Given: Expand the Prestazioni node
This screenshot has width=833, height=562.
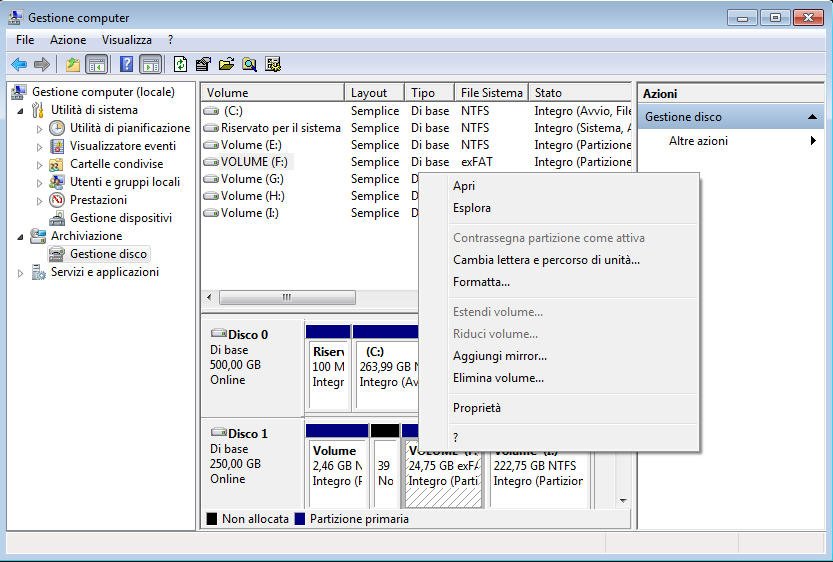Looking at the screenshot, I should tap(39, 201).
